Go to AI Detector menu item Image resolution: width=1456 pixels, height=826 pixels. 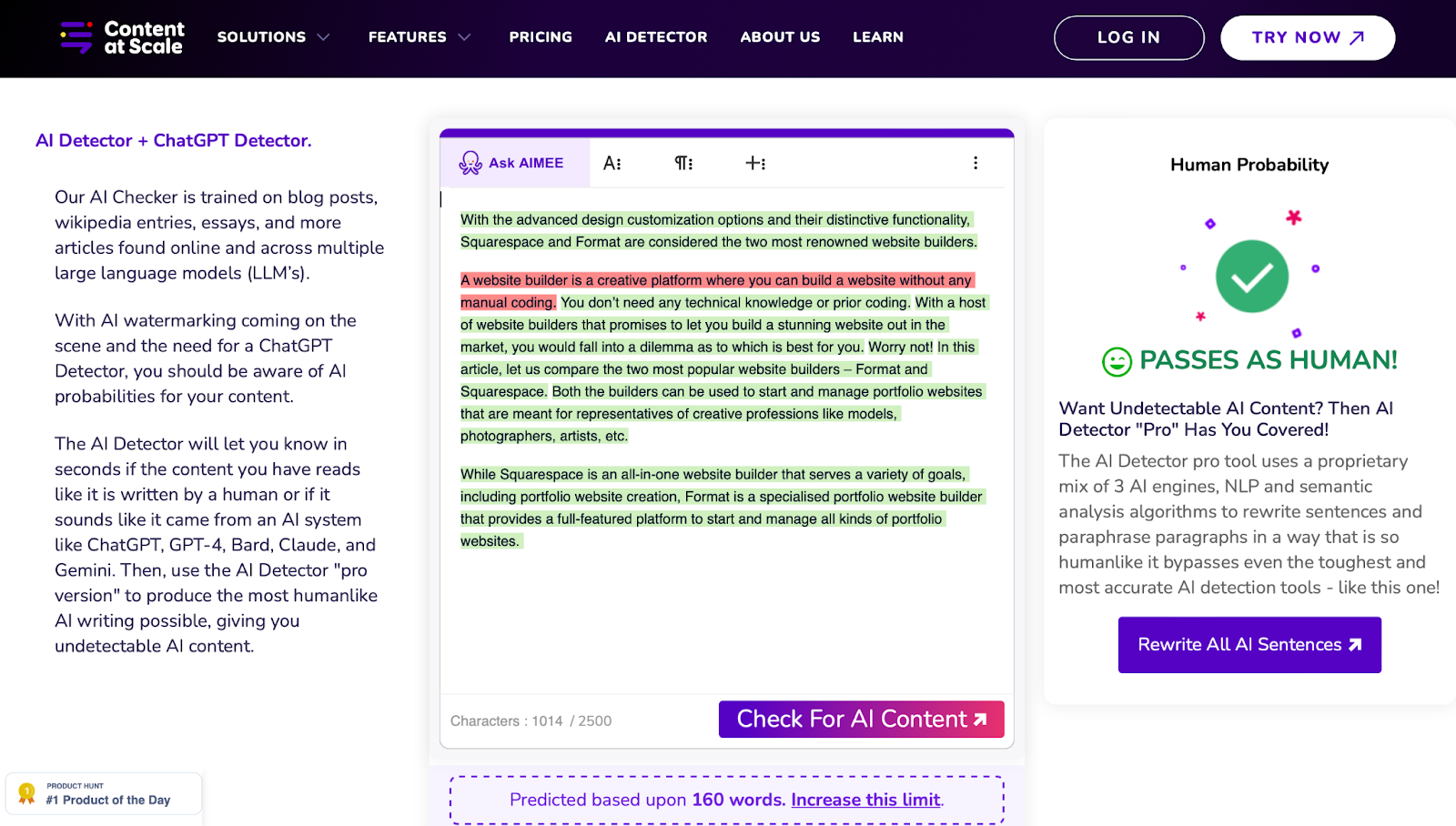[656, 37]
